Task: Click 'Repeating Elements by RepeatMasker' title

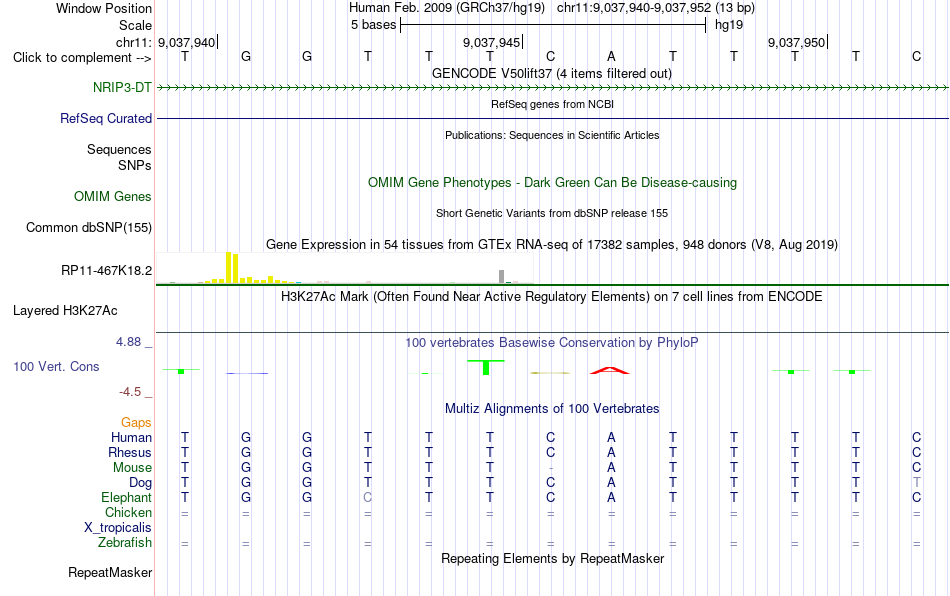Action: click(x=552, y=558)
